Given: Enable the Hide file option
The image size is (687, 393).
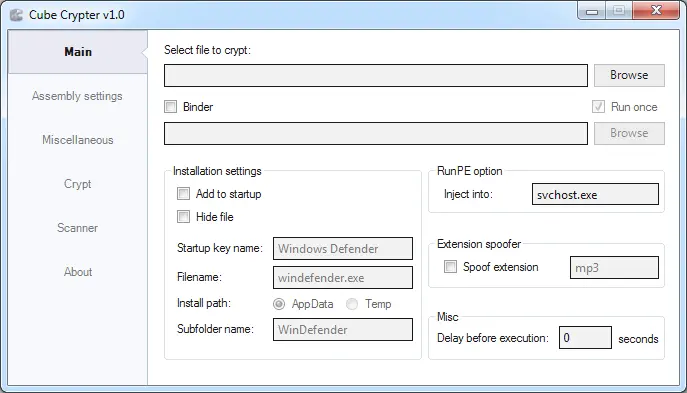Looking at the screenshot, I should 183,216.
